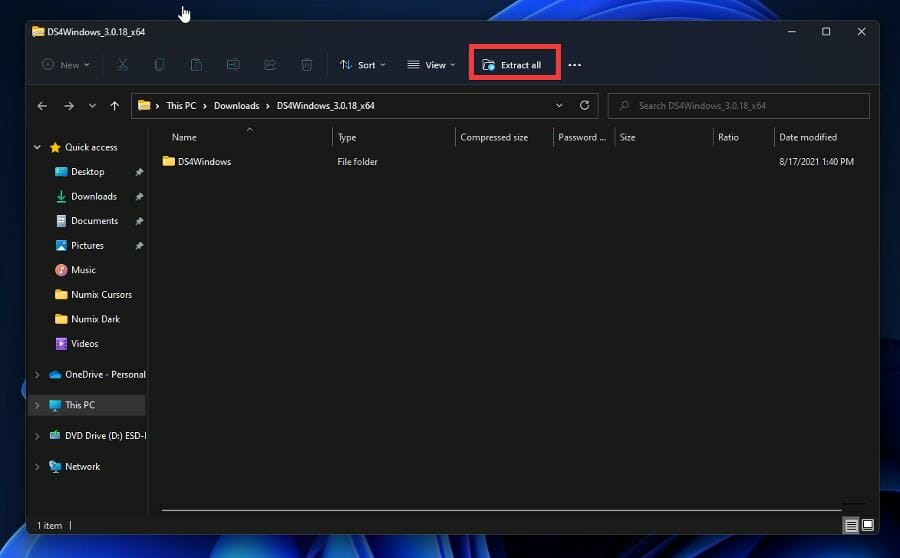
Task: Select Downloads in Quick access
Action: point(93,197)
